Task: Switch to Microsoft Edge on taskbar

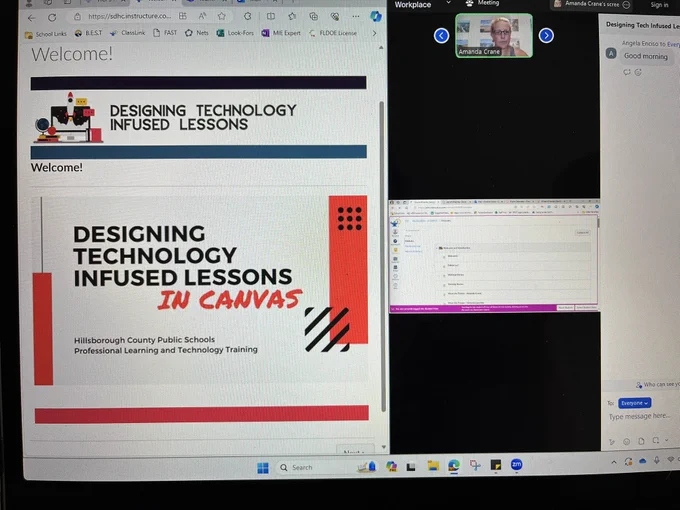Action: click(x=454, y=466)
